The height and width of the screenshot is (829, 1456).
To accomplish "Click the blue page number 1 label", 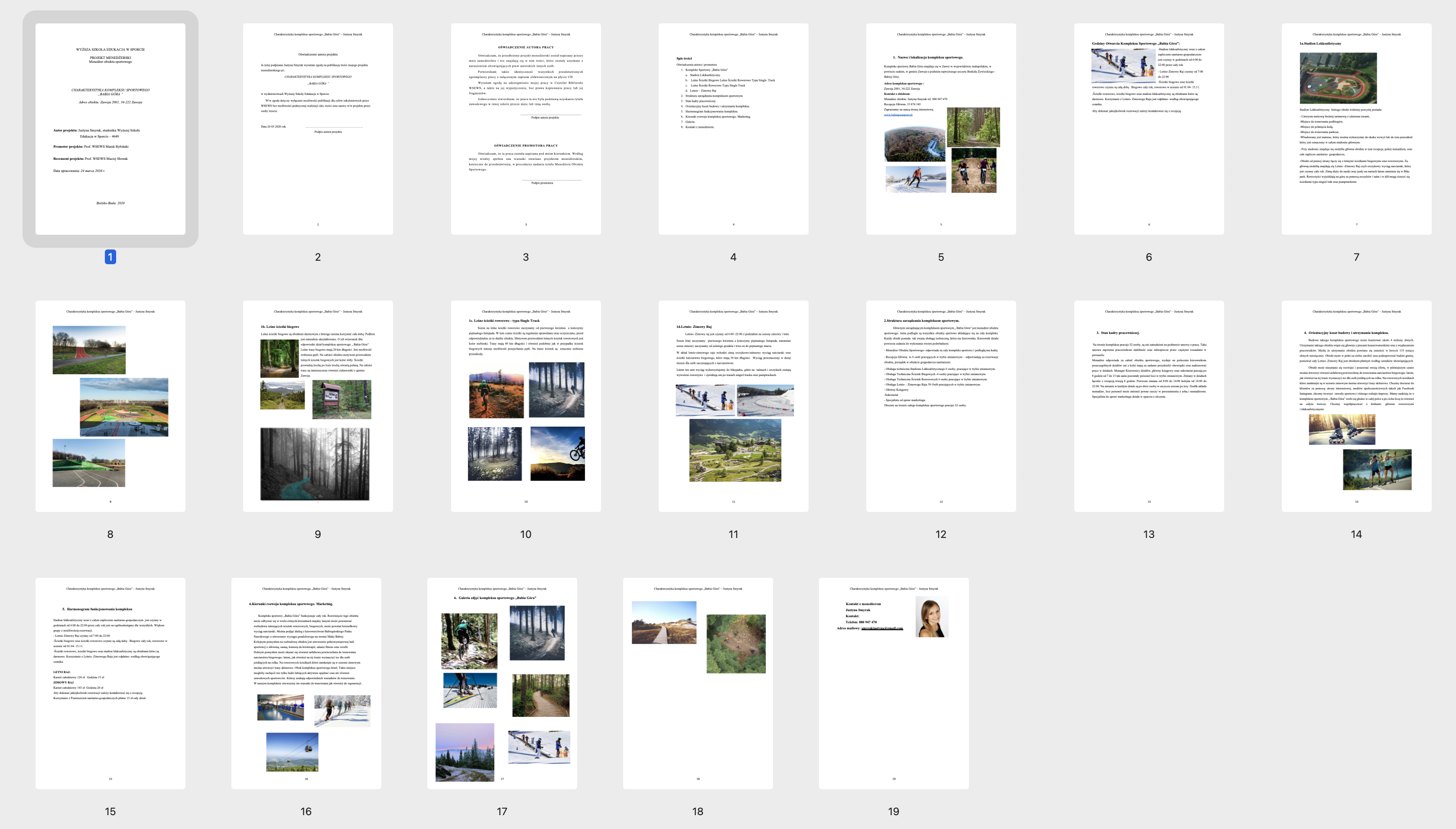I will point(110,257).
